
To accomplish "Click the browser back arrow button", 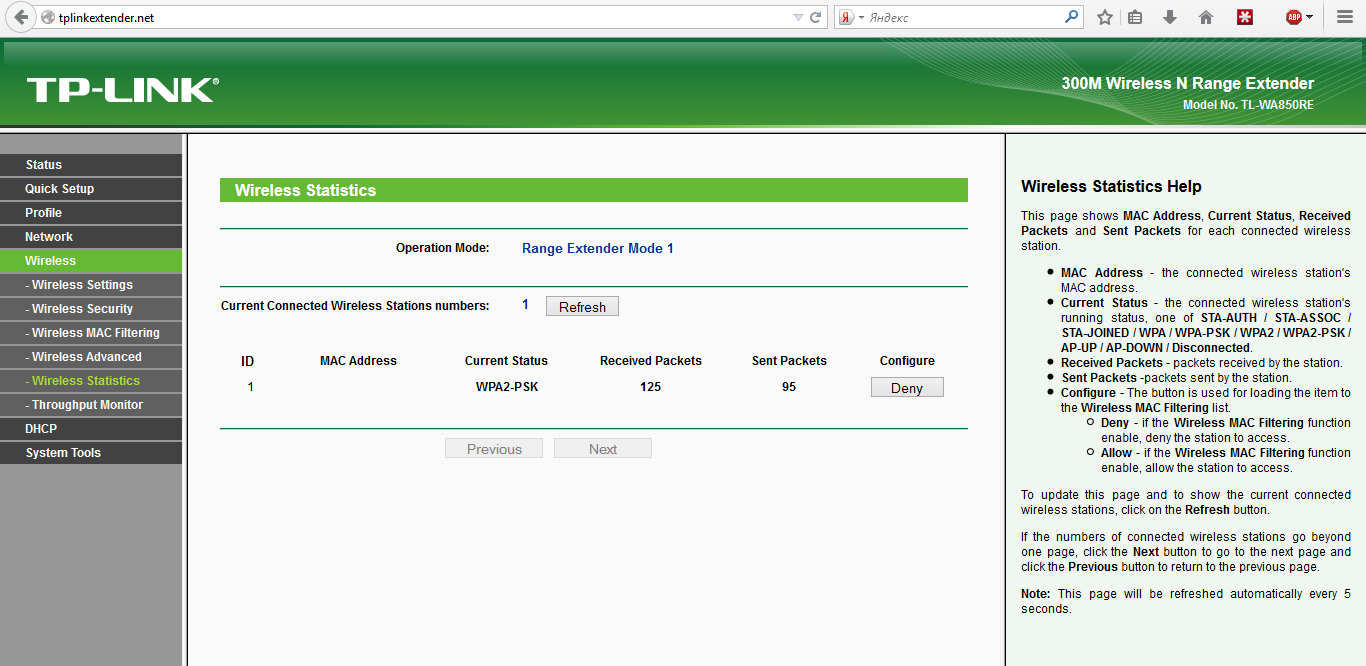I will (x=21, y=17).
